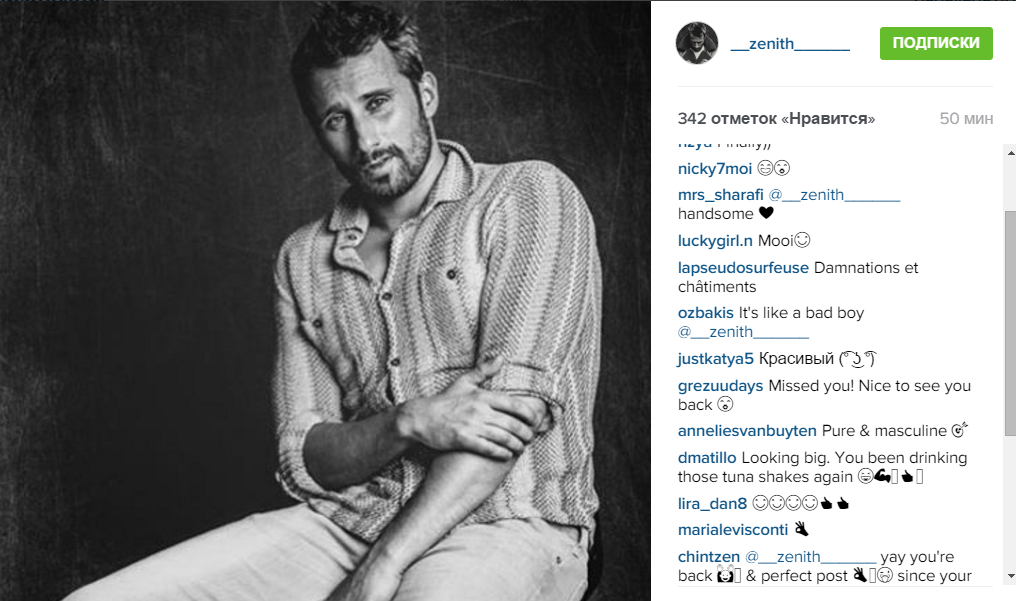Open grezuudays's profile
1016x601 pixels.
click(721, 386)
